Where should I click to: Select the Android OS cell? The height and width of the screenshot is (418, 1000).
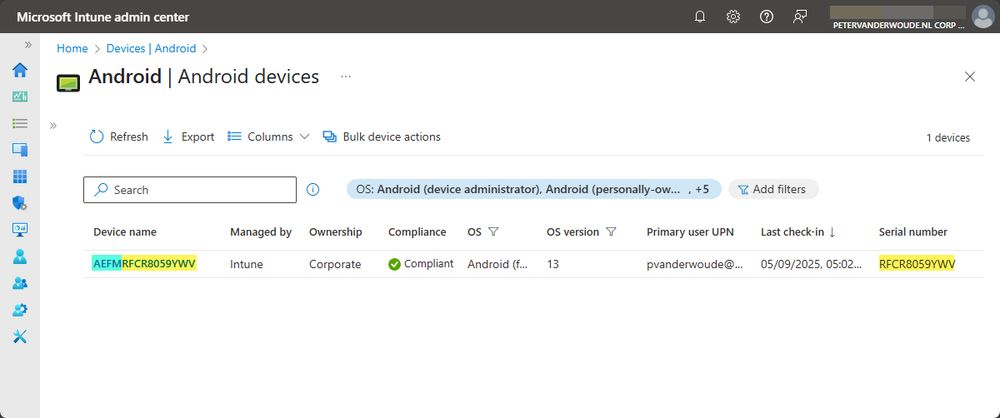[x=497, y=264]
